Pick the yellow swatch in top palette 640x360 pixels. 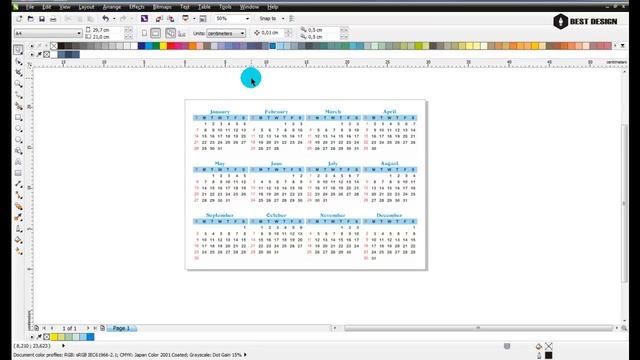[x=163, y=46]
